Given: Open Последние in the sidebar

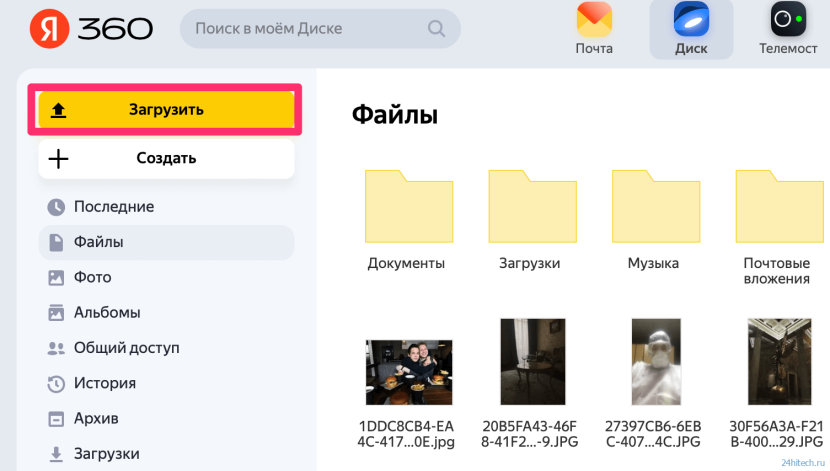Looking at the screenshot, I should pyautogui.click(x=113, y=207).
